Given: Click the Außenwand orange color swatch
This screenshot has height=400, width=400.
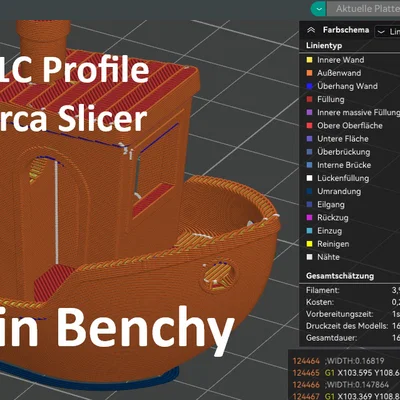Looking at the screenshot, I should point(309,73).
